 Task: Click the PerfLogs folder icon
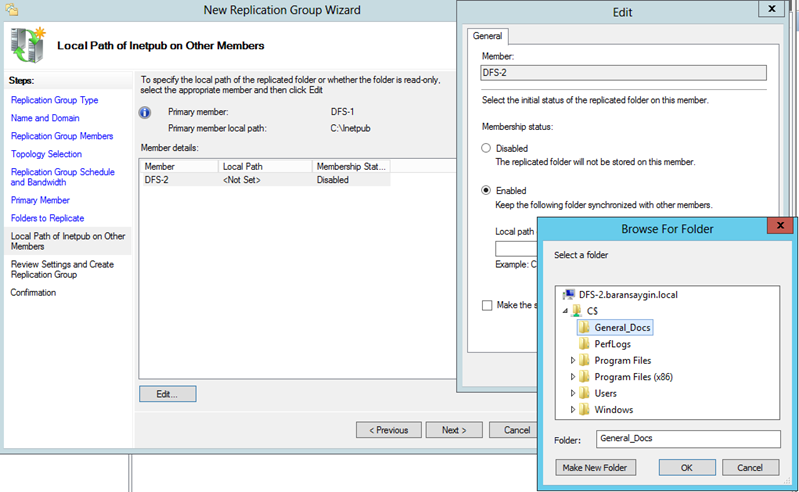tap(584, 344)
